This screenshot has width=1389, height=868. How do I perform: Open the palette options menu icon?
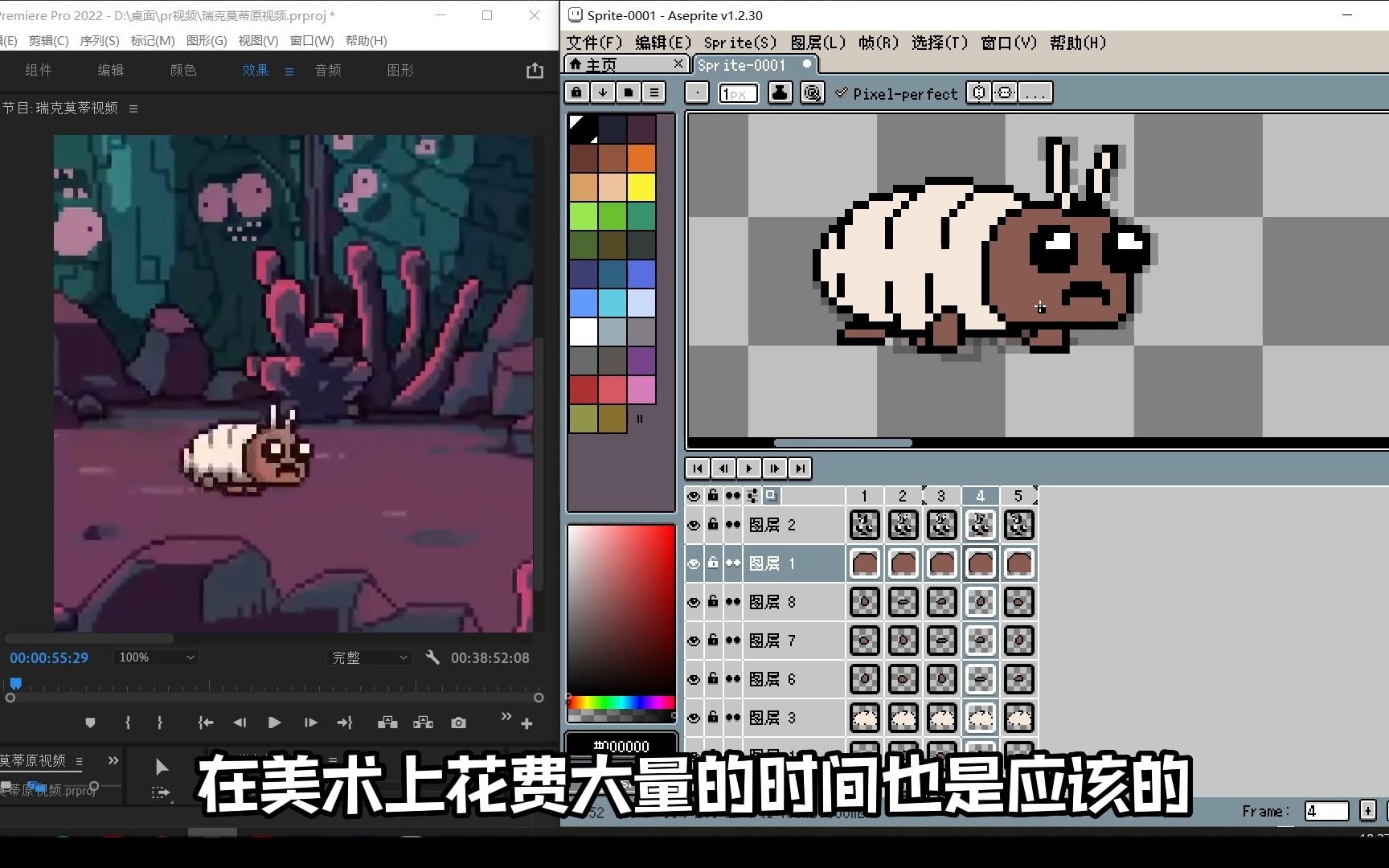click(654, 92)
